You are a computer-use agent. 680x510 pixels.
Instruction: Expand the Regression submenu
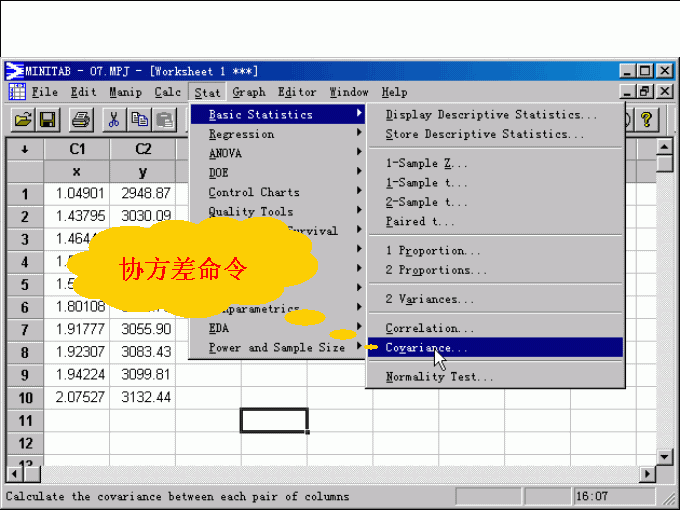[x=241, y=134]
